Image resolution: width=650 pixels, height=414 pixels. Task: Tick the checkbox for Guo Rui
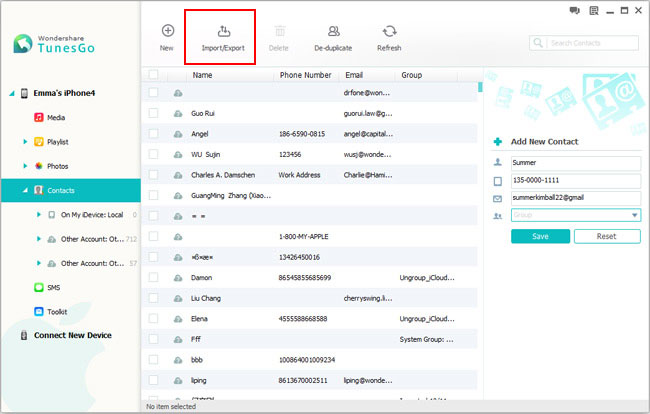click(153, 113)
